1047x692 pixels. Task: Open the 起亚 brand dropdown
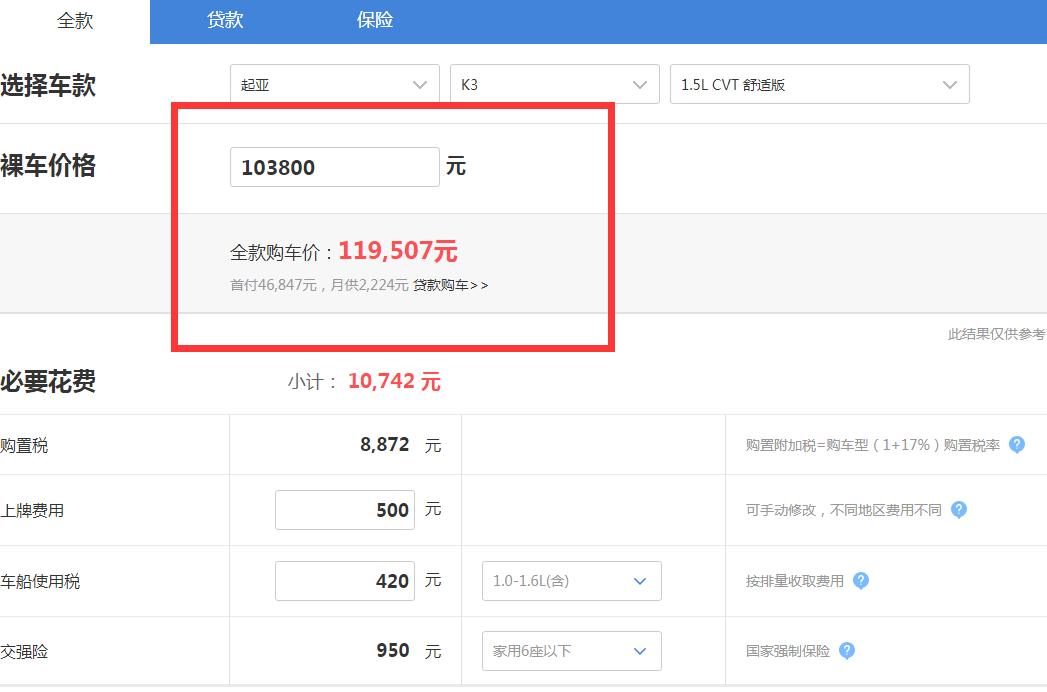coord(335,84)
